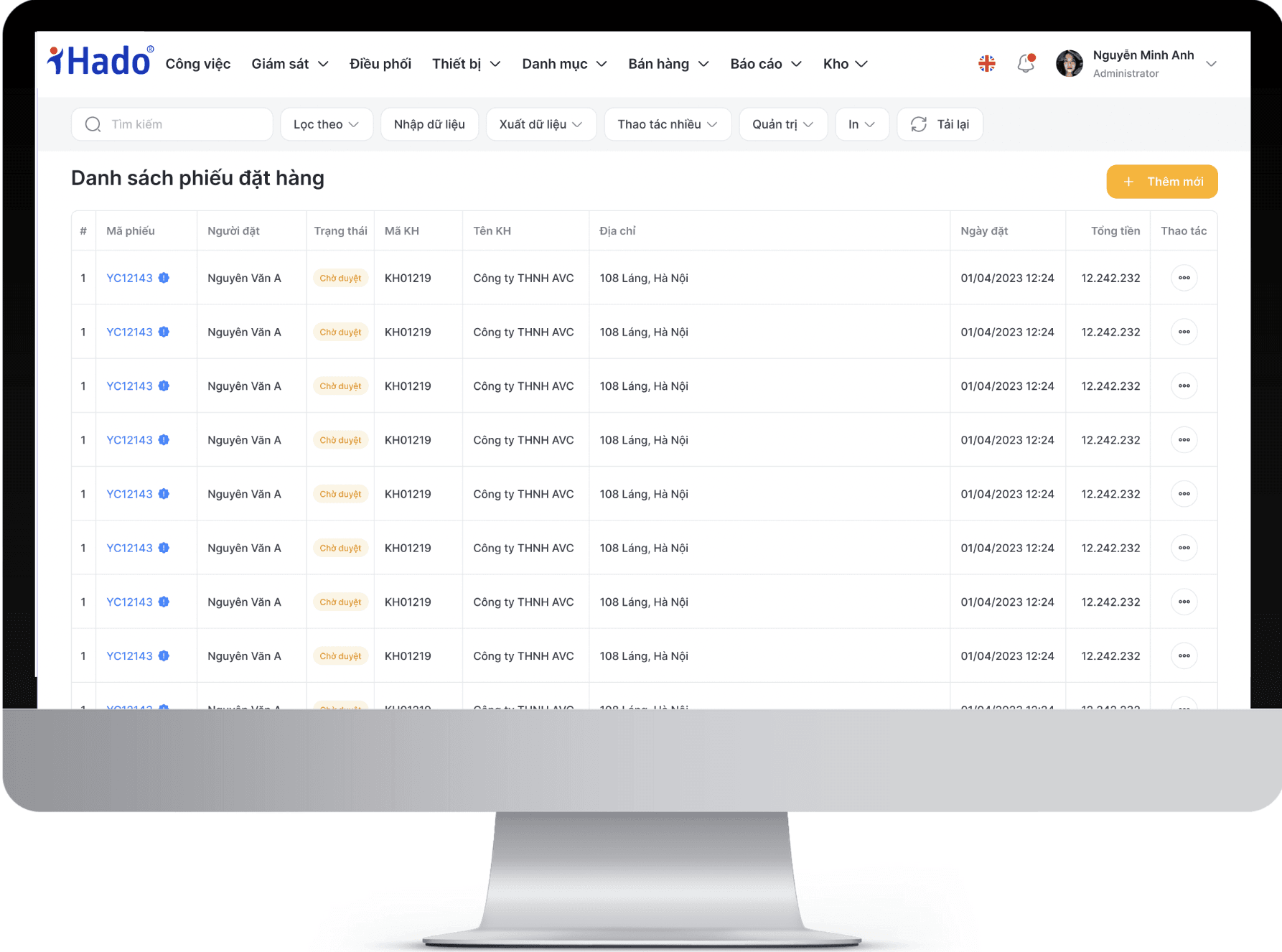Viewport: 1282px width, 952px height.
Task: Expand the Lọc theo filter dropdown
Action: click(x=326, y=124)
